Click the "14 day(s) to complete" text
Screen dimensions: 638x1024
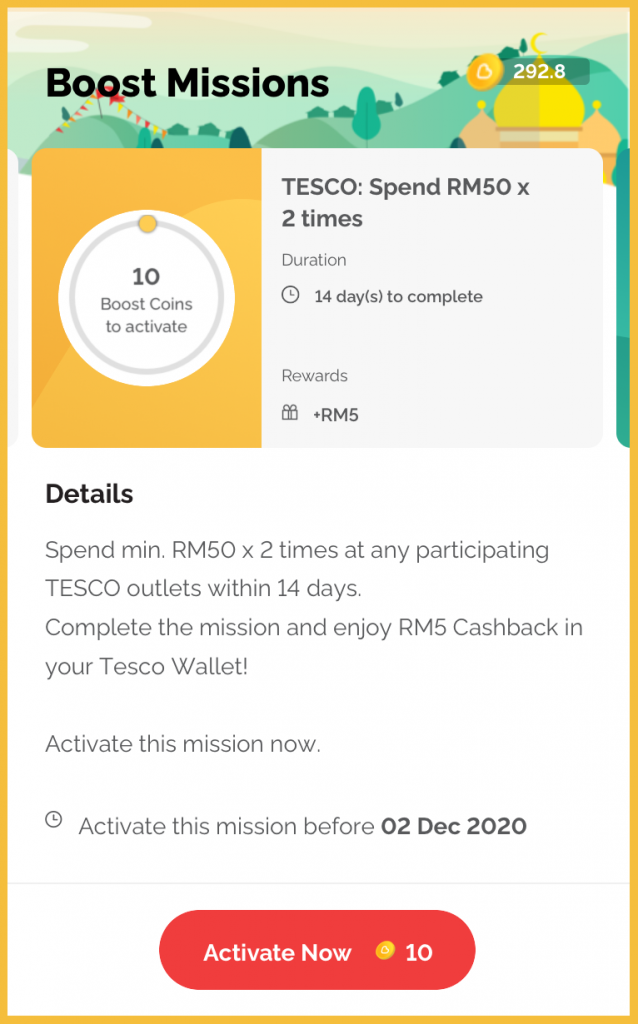[398, 297]
